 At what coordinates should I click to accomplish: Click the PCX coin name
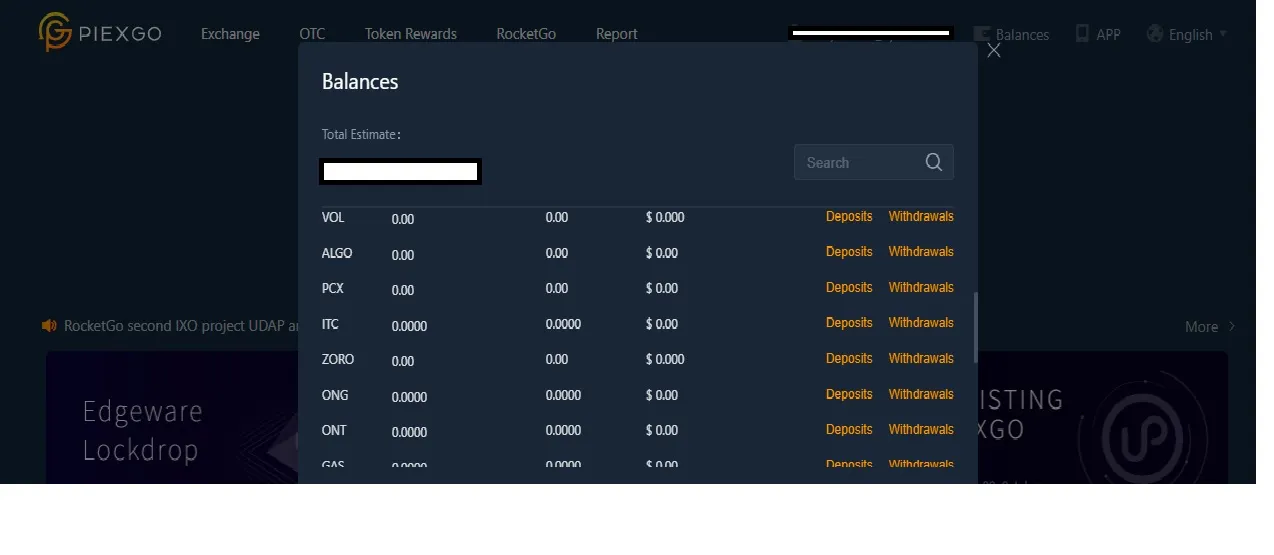pos(333,288)
